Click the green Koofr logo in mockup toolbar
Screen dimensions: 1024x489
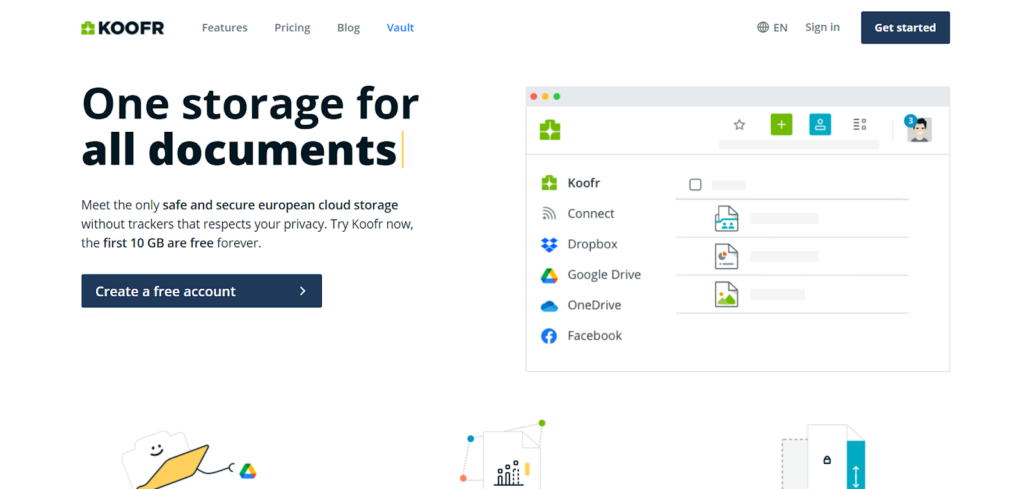550,130
